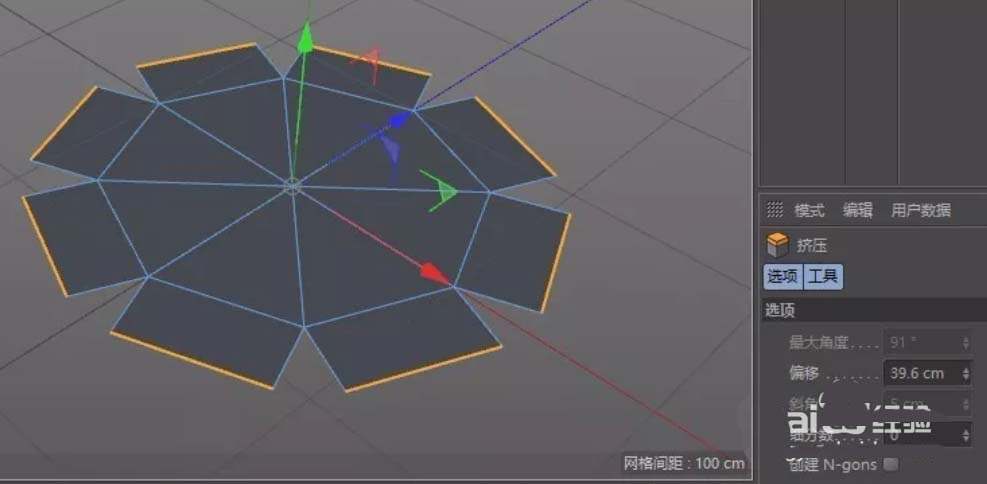Open the 用户数据 menu
The width and height of the screenshot is (987, 484).
921,210
